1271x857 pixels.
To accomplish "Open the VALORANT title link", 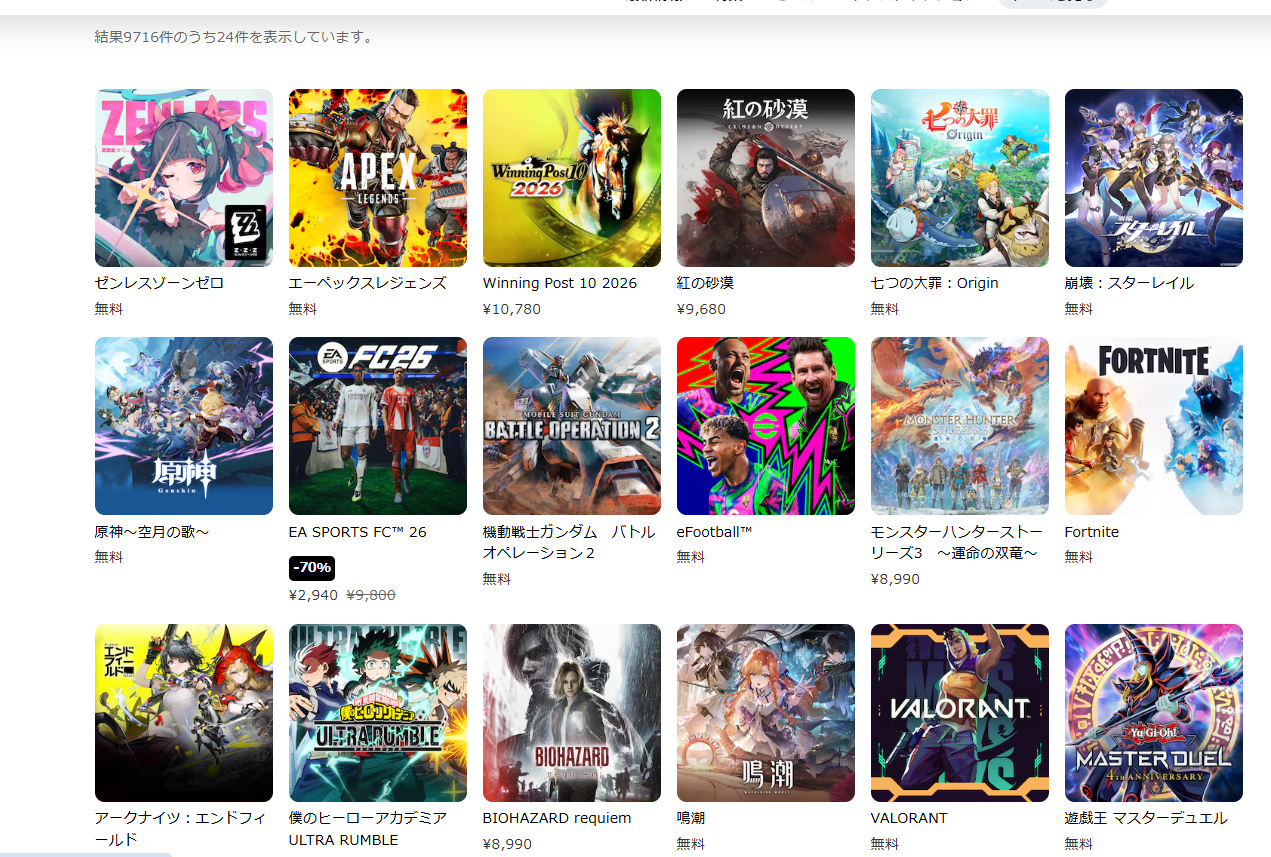I will 909,818.
